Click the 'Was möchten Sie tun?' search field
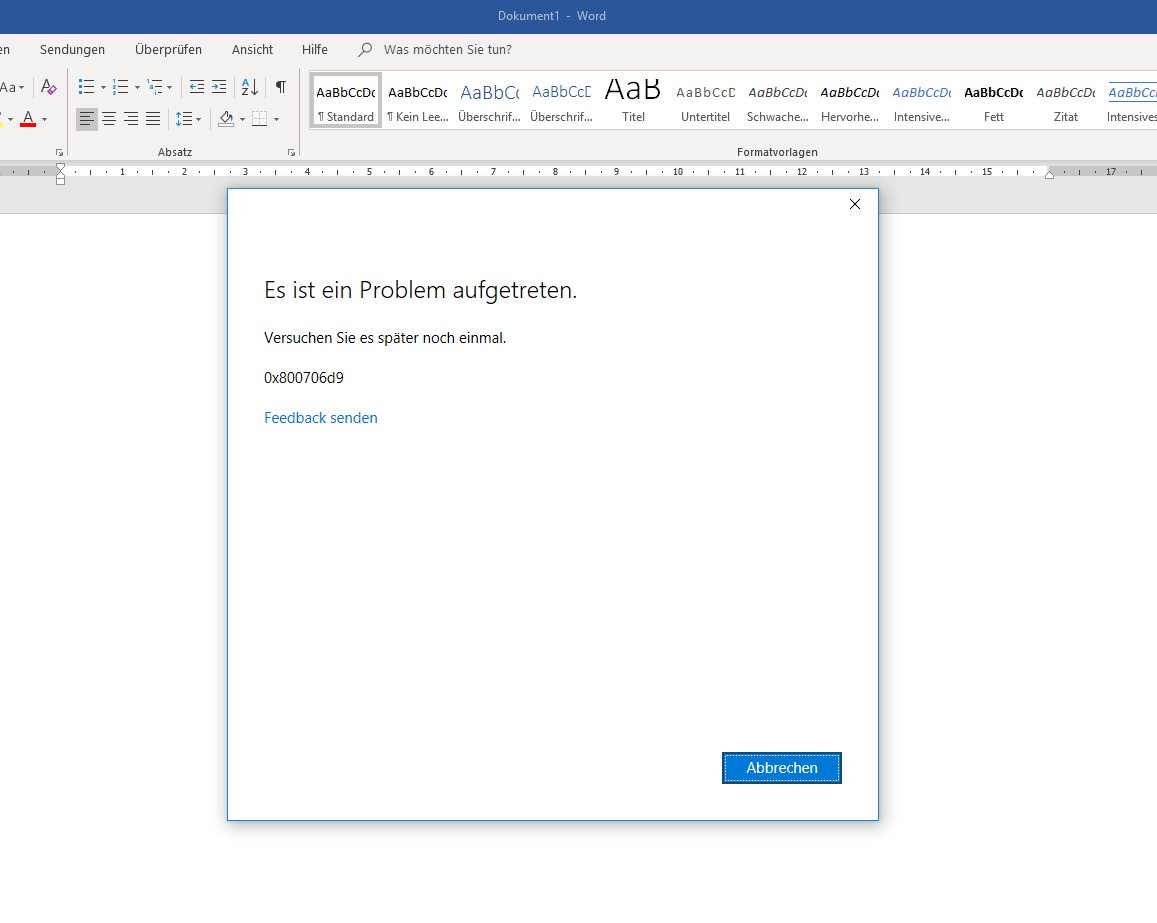Screen dimensions: 1157x923 click(447, 49)
